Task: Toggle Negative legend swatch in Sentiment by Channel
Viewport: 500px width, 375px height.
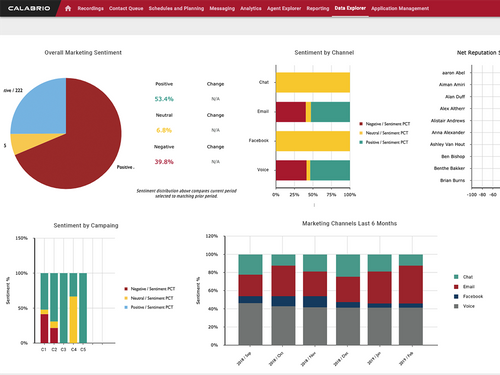Action: click(361, 124)
